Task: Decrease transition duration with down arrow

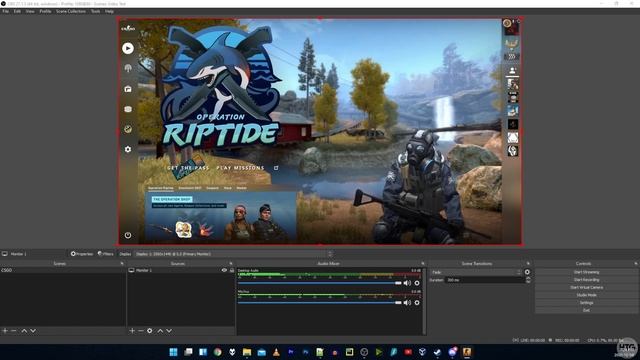Action: click(528, 282)
